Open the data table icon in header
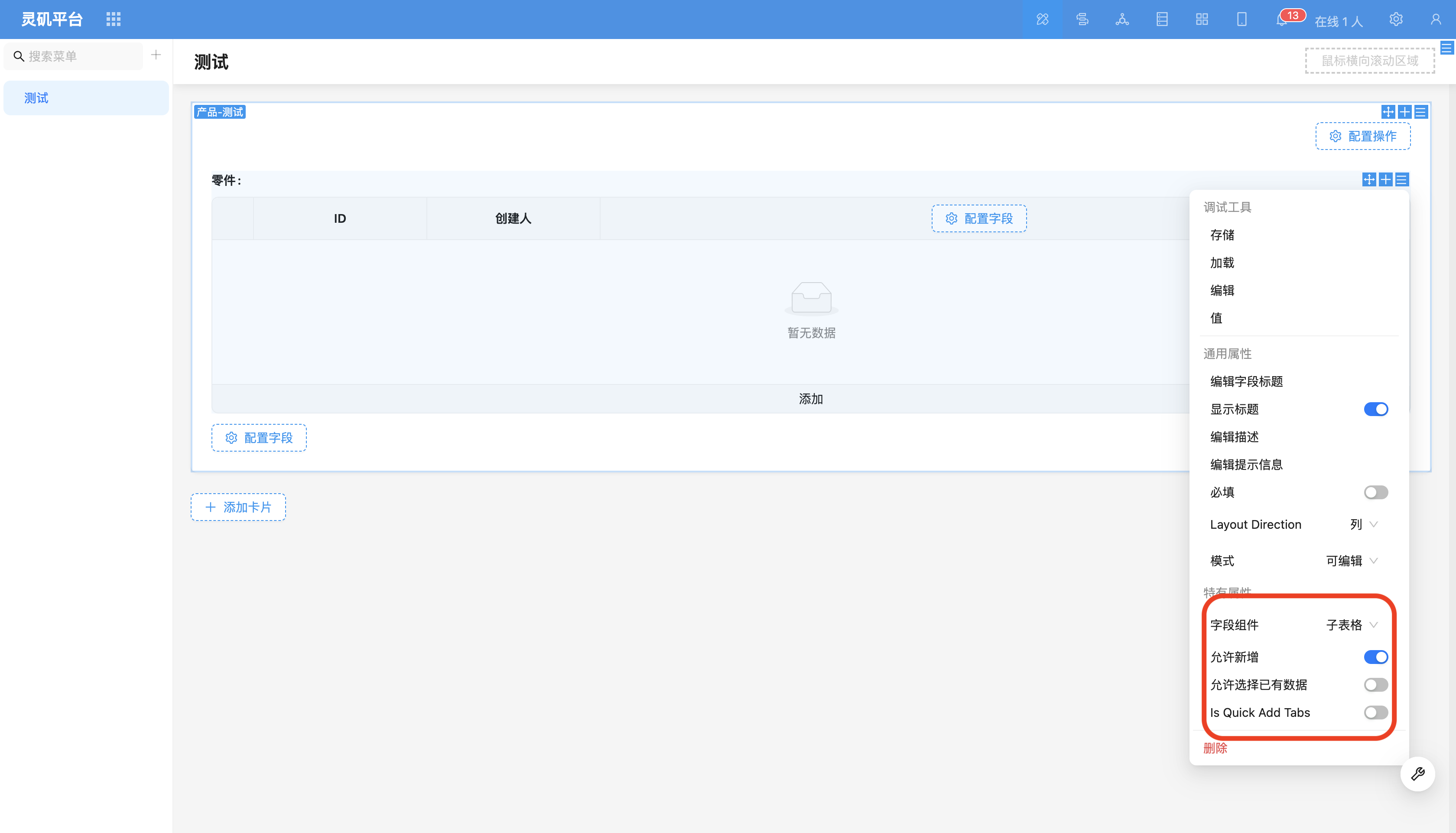Image resolution: width=1456 pixels, height=833 pixels. point(1162,20)
